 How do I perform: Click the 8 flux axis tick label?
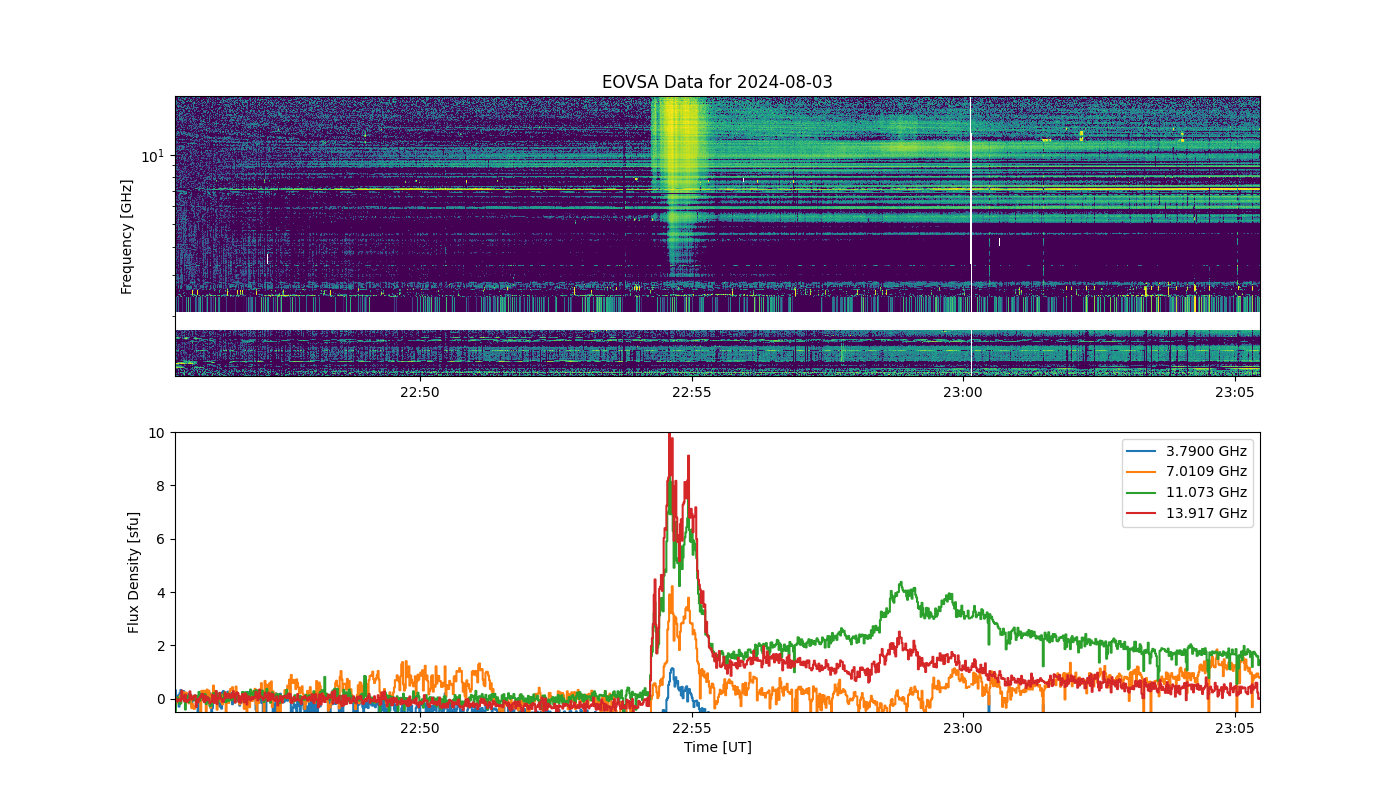click(x=162, y=486)
